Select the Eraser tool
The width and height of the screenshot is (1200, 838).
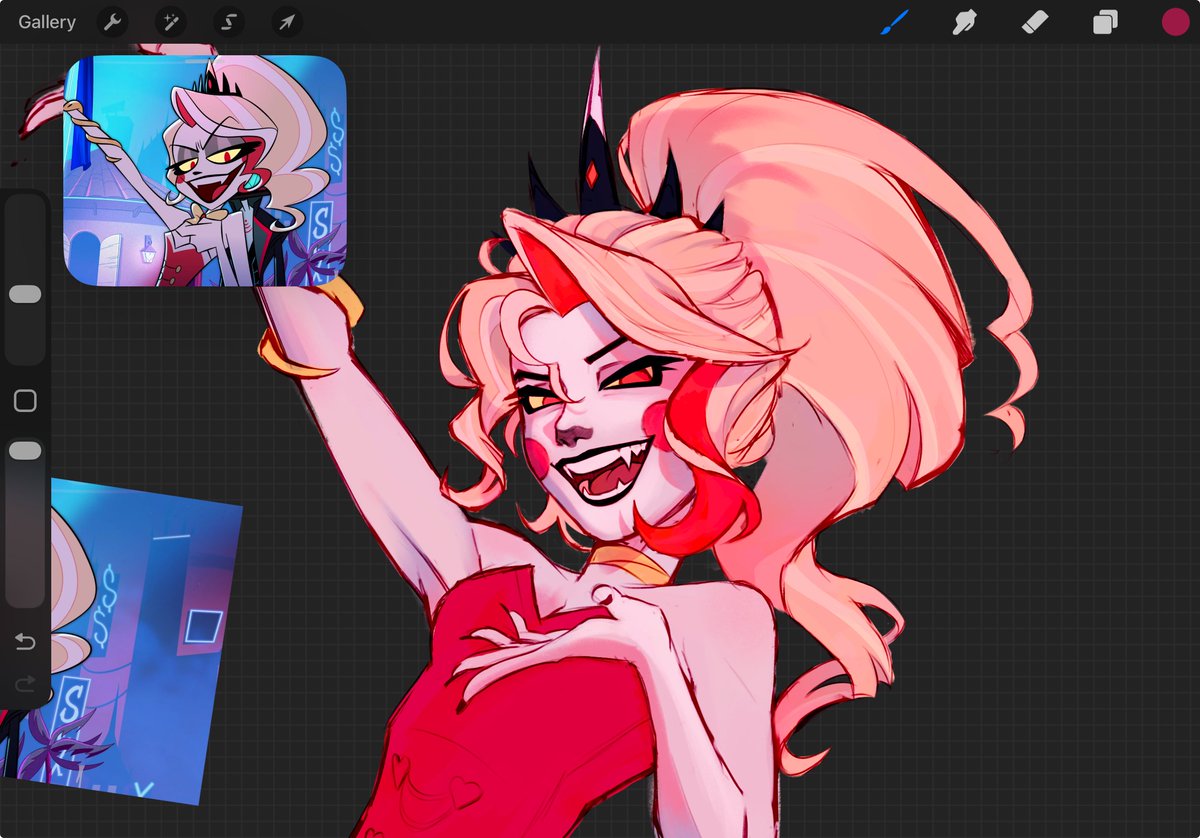(1035, 22)
